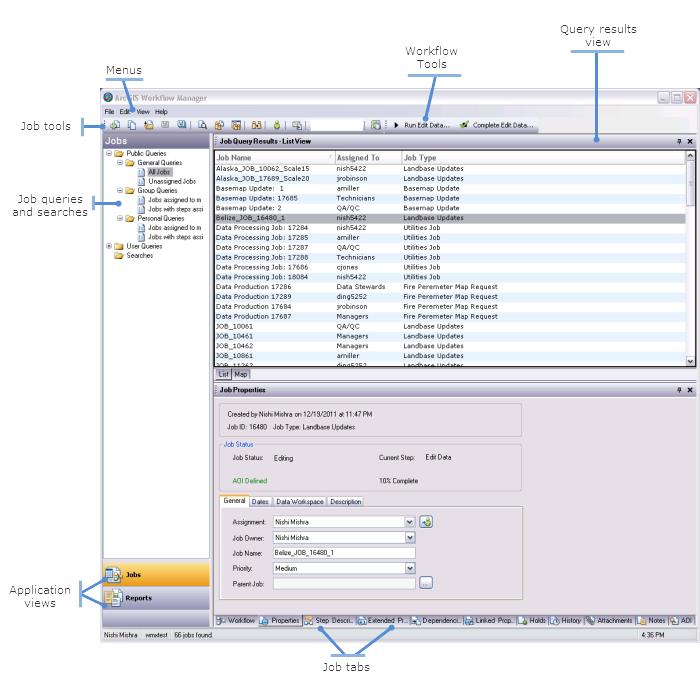700x700 pixels.
Task: Open the Job Owner dropdown
Action: pyautogui.click(x=410, y=538)
